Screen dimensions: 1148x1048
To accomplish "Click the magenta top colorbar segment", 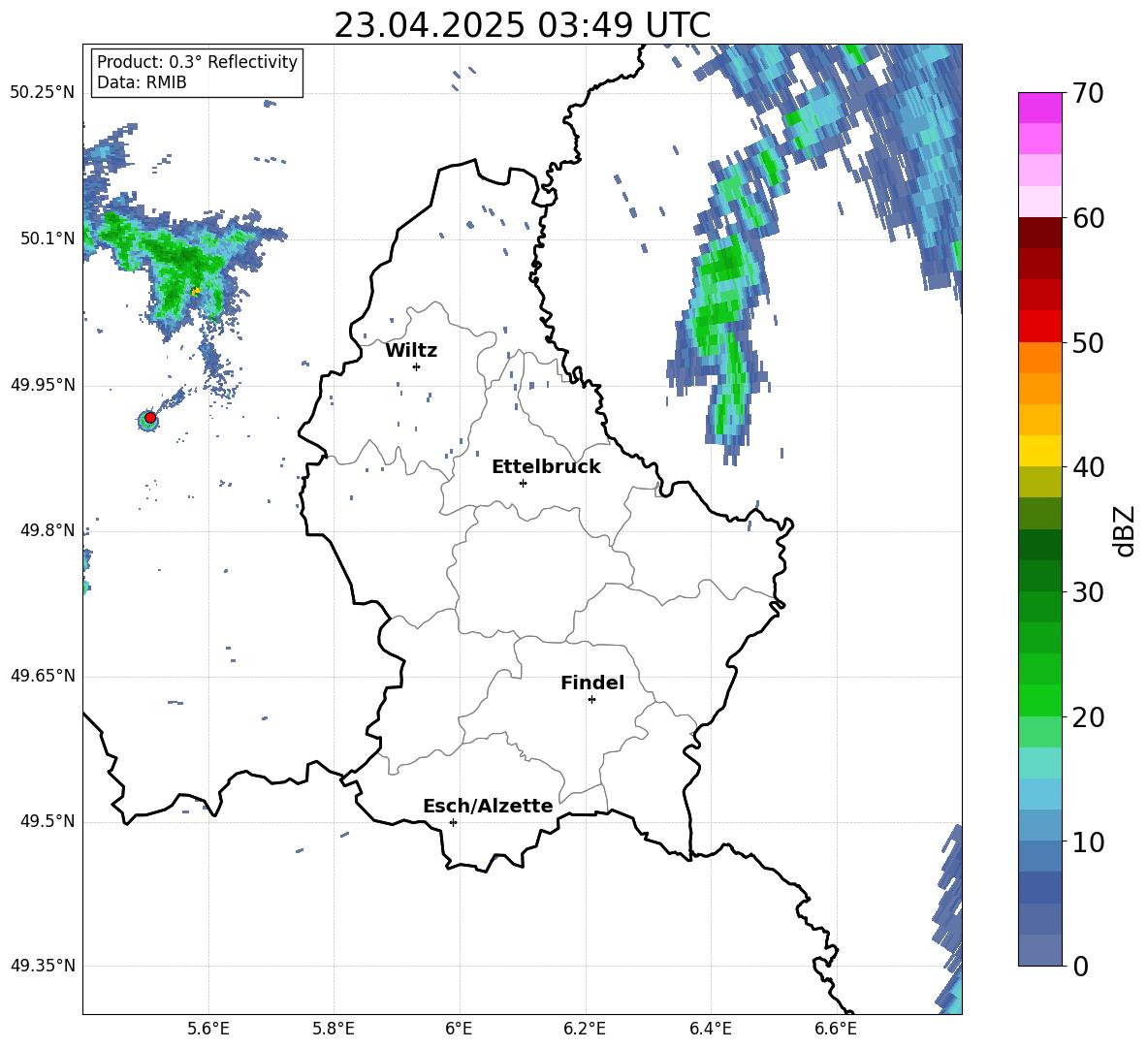I will [x=1039, y=109].
